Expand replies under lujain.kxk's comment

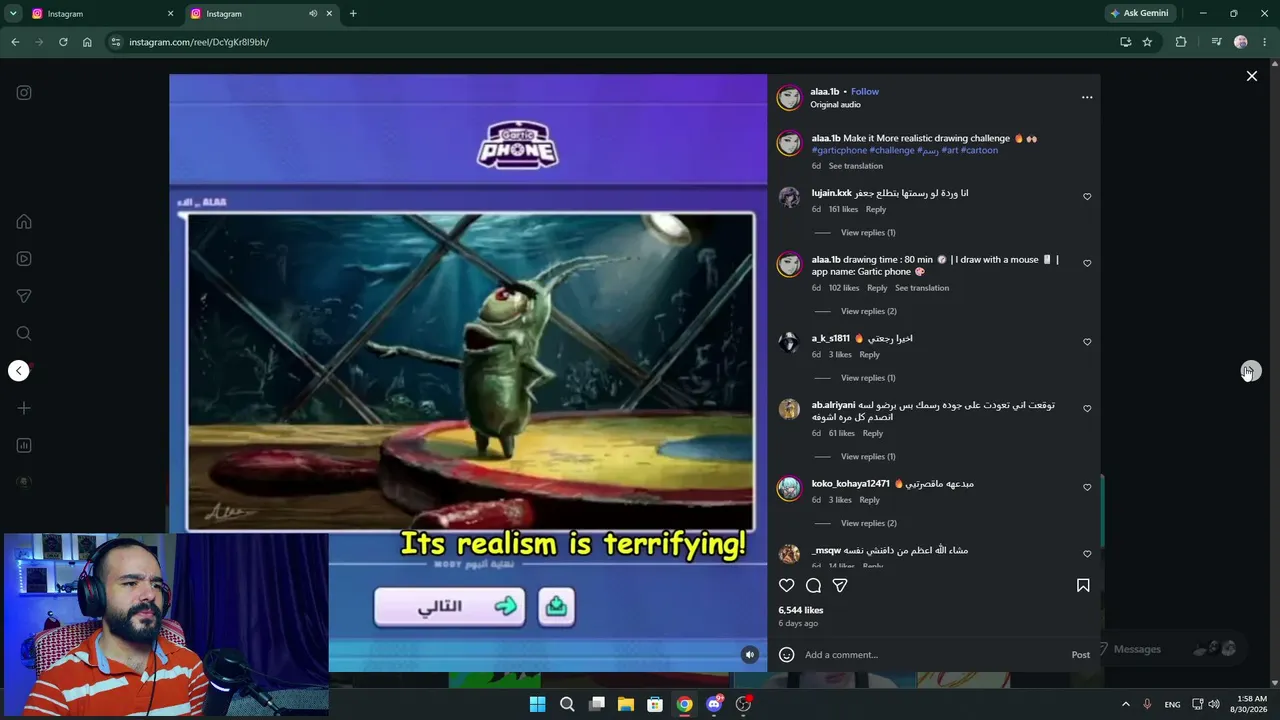(868, 233)
